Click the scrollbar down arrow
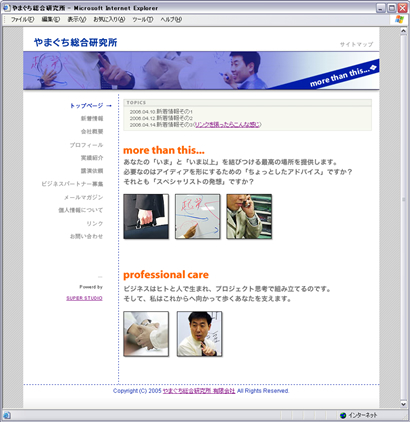Viewport: 410px width, 422px height. pos(403,404)
